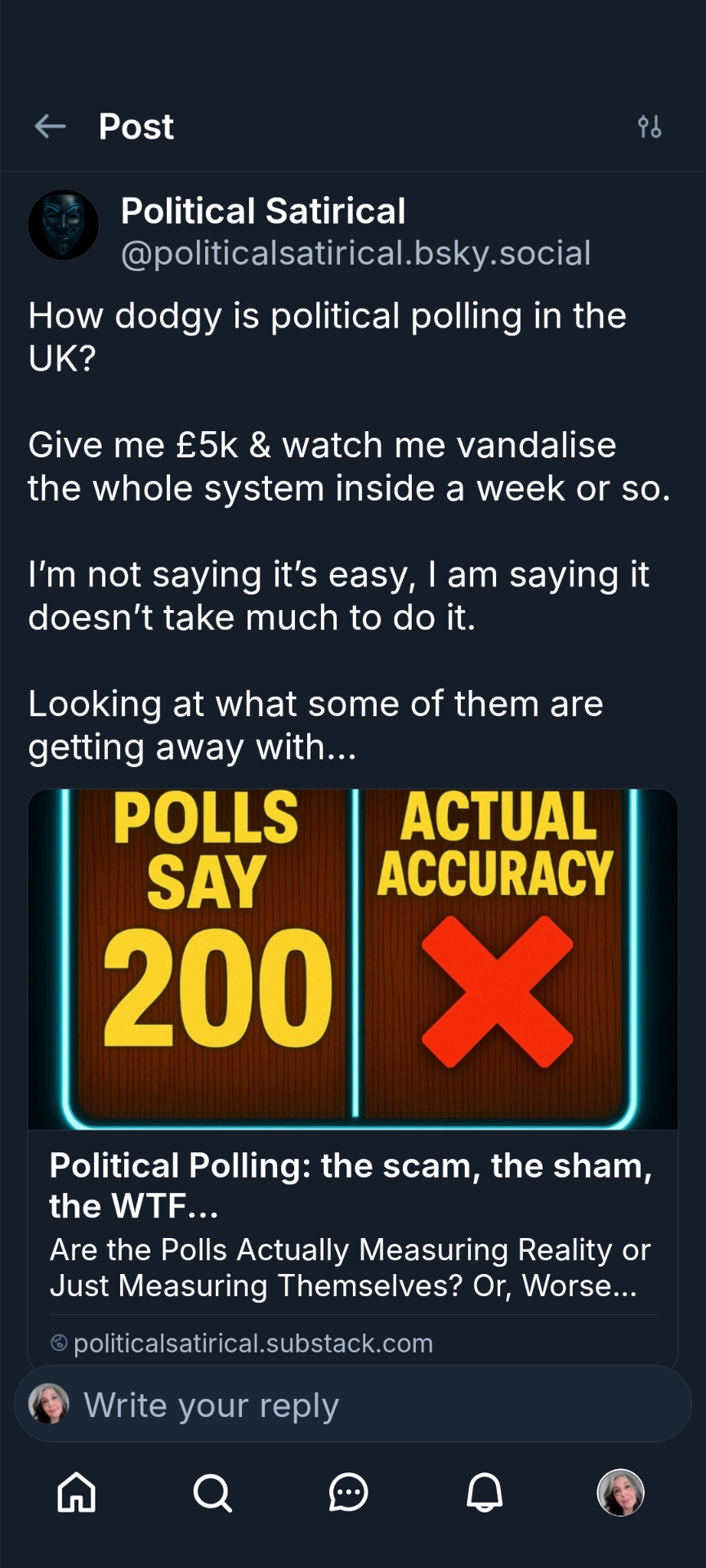The image size is (706, 1568).
Task: Open thread preferences sliders icon
Action: click(650, 127)
